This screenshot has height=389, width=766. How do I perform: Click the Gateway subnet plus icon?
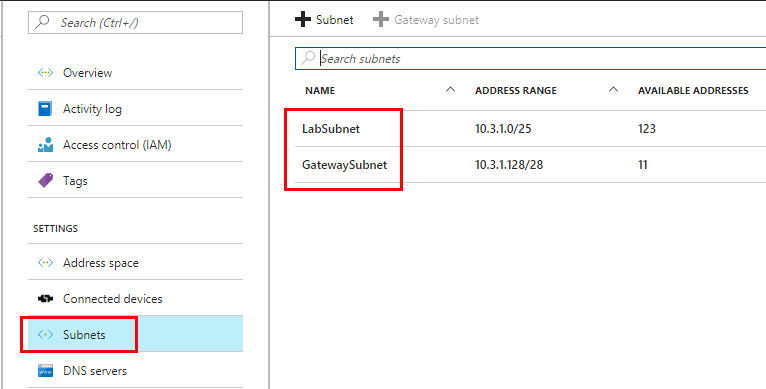pos(381,20)
